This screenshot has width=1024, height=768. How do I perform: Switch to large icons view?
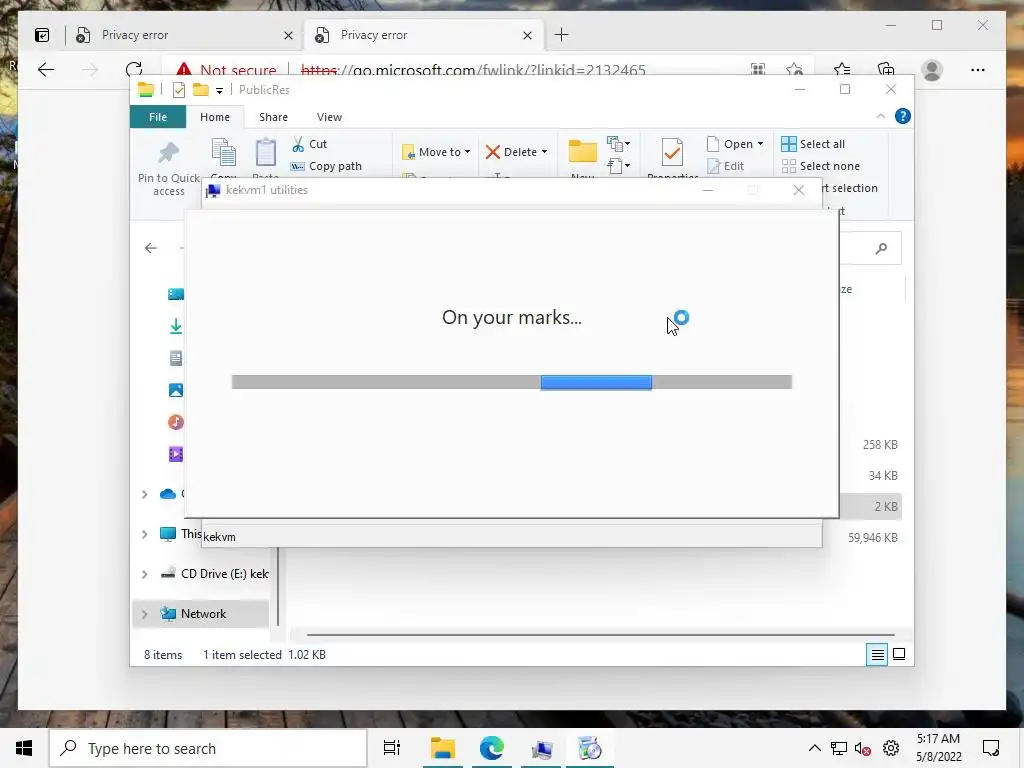coord(899,654)
